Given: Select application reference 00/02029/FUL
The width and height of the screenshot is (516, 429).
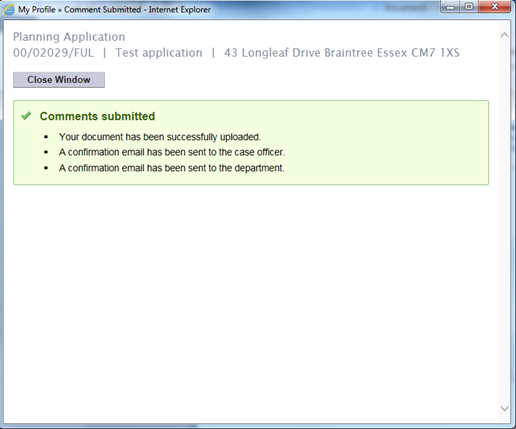Looking at the screenshot, I should pyautogui.click(x=53, y=53).
